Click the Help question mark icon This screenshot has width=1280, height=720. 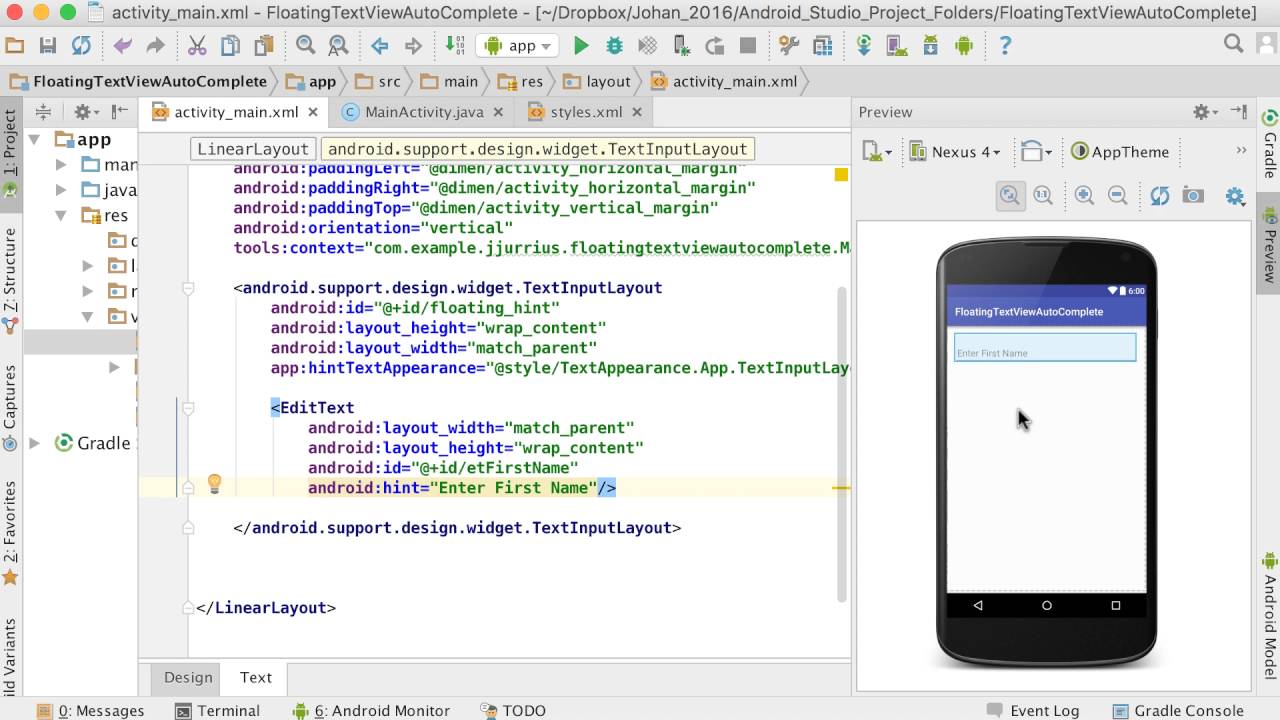pos(1006,46)
